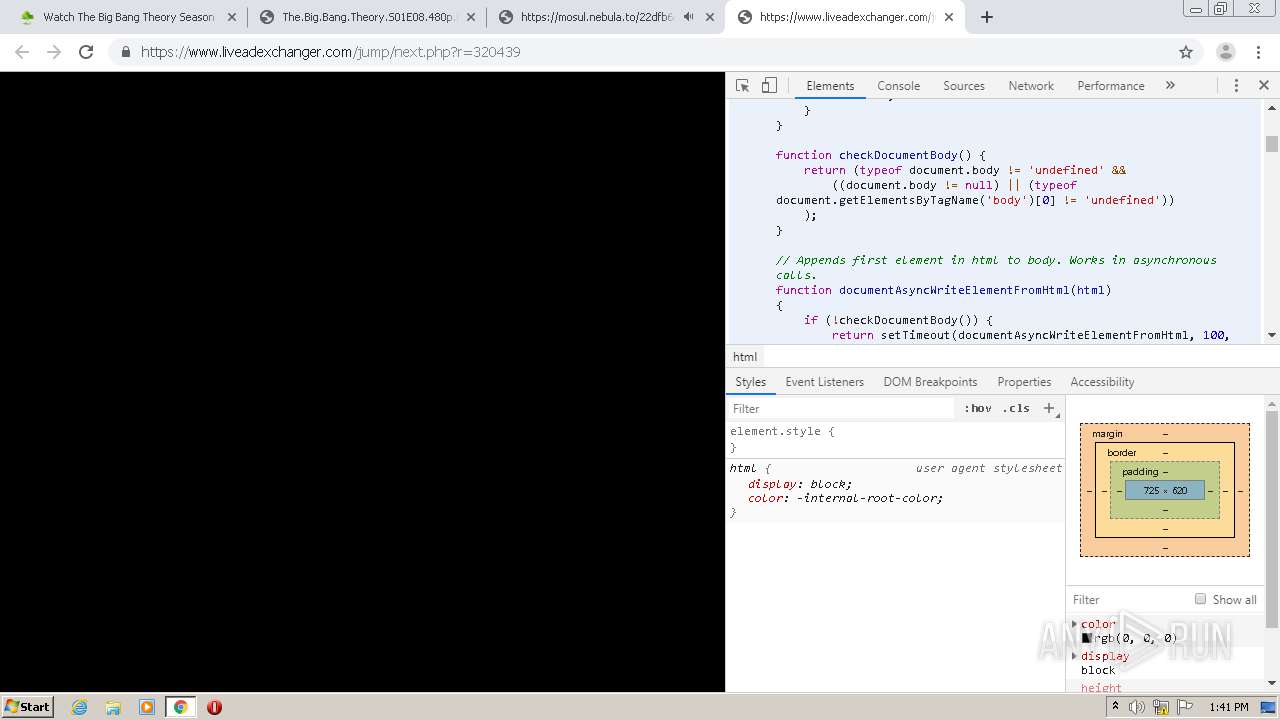
Task: Go back to previous page
Action: 22,52
